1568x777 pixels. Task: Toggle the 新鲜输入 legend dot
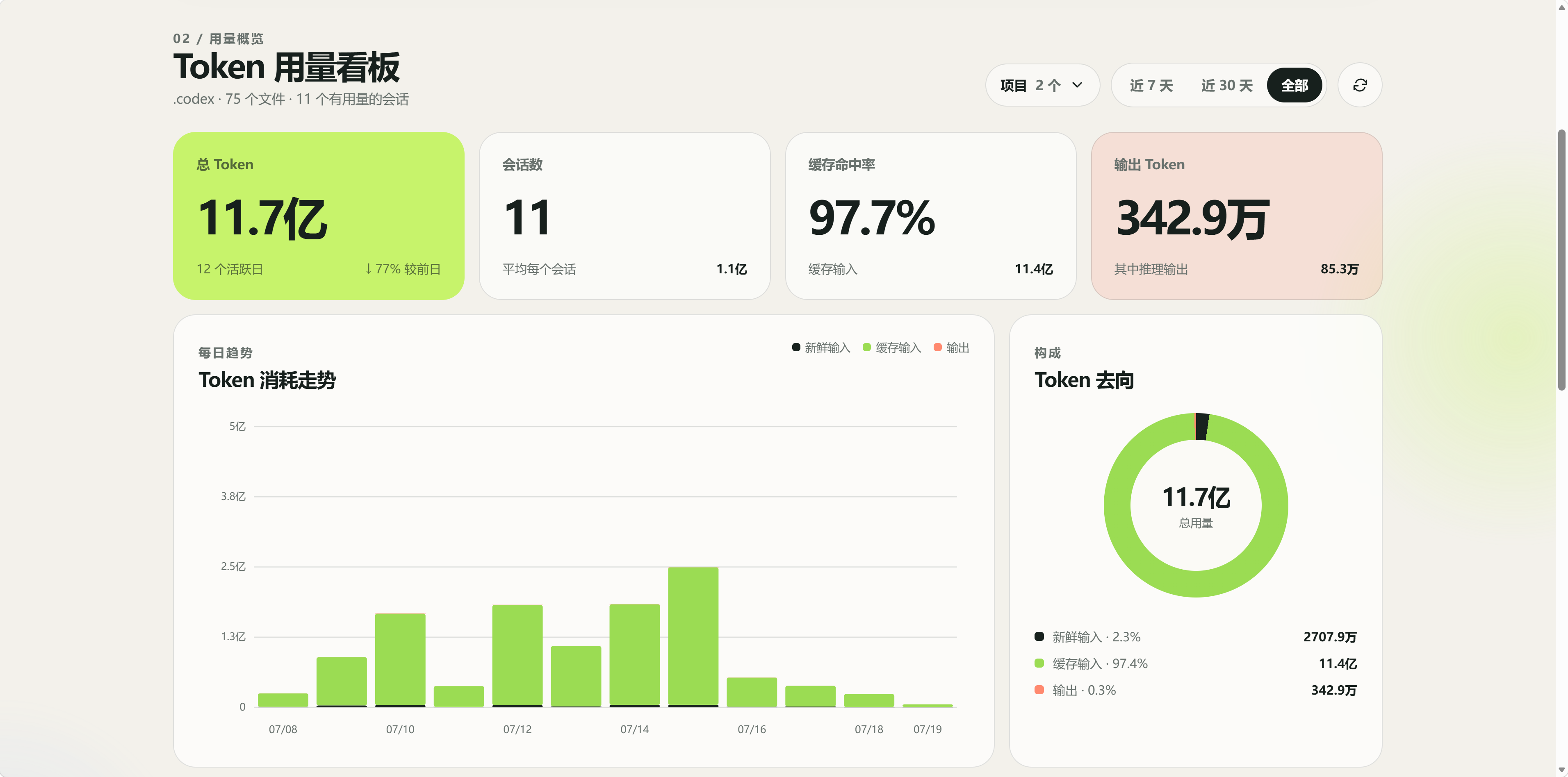795,348
